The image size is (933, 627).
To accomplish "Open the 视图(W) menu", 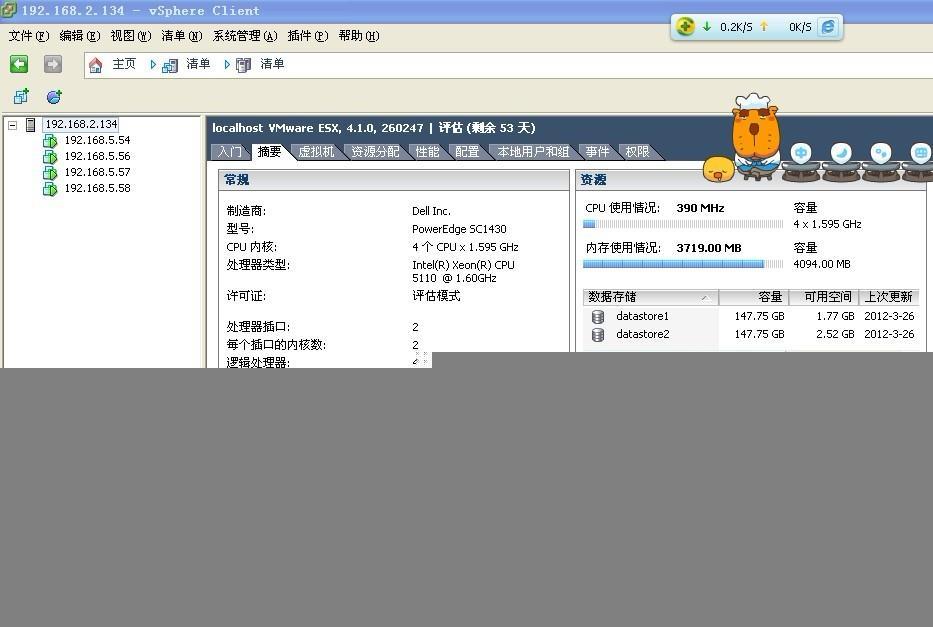I will point(131,36).
